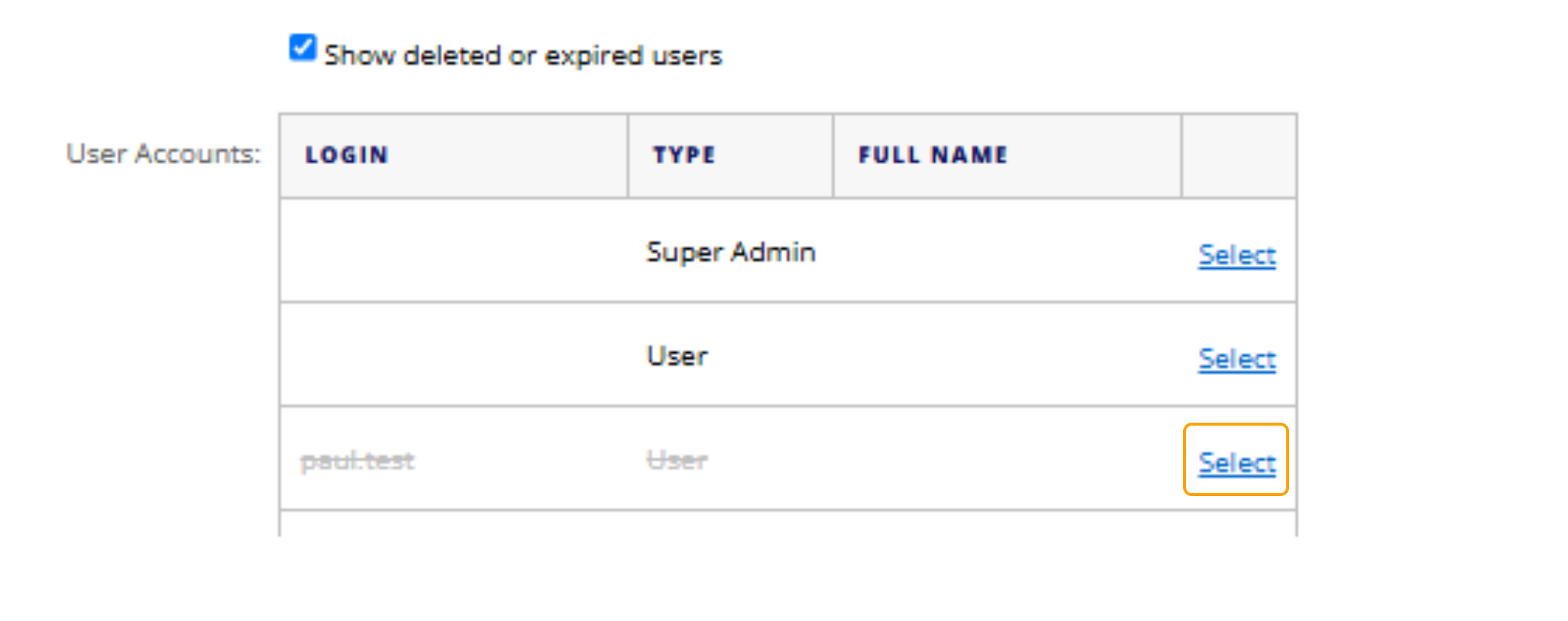Image resolution: width=1568 pixels, height=621 pixels.
Task: Click the empty full name cell of Super Admin row
Action: (1006, 251)
